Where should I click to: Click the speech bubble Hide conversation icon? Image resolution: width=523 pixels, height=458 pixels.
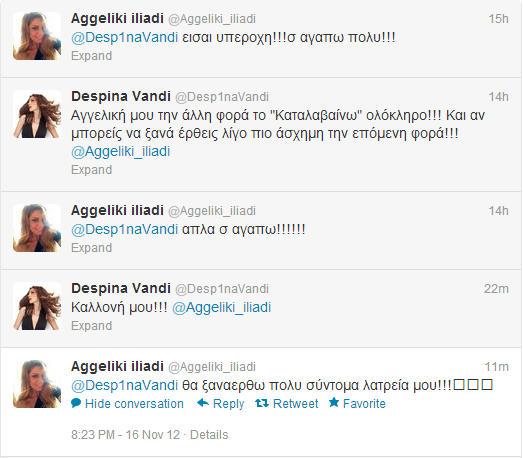(x=76, y=403)
